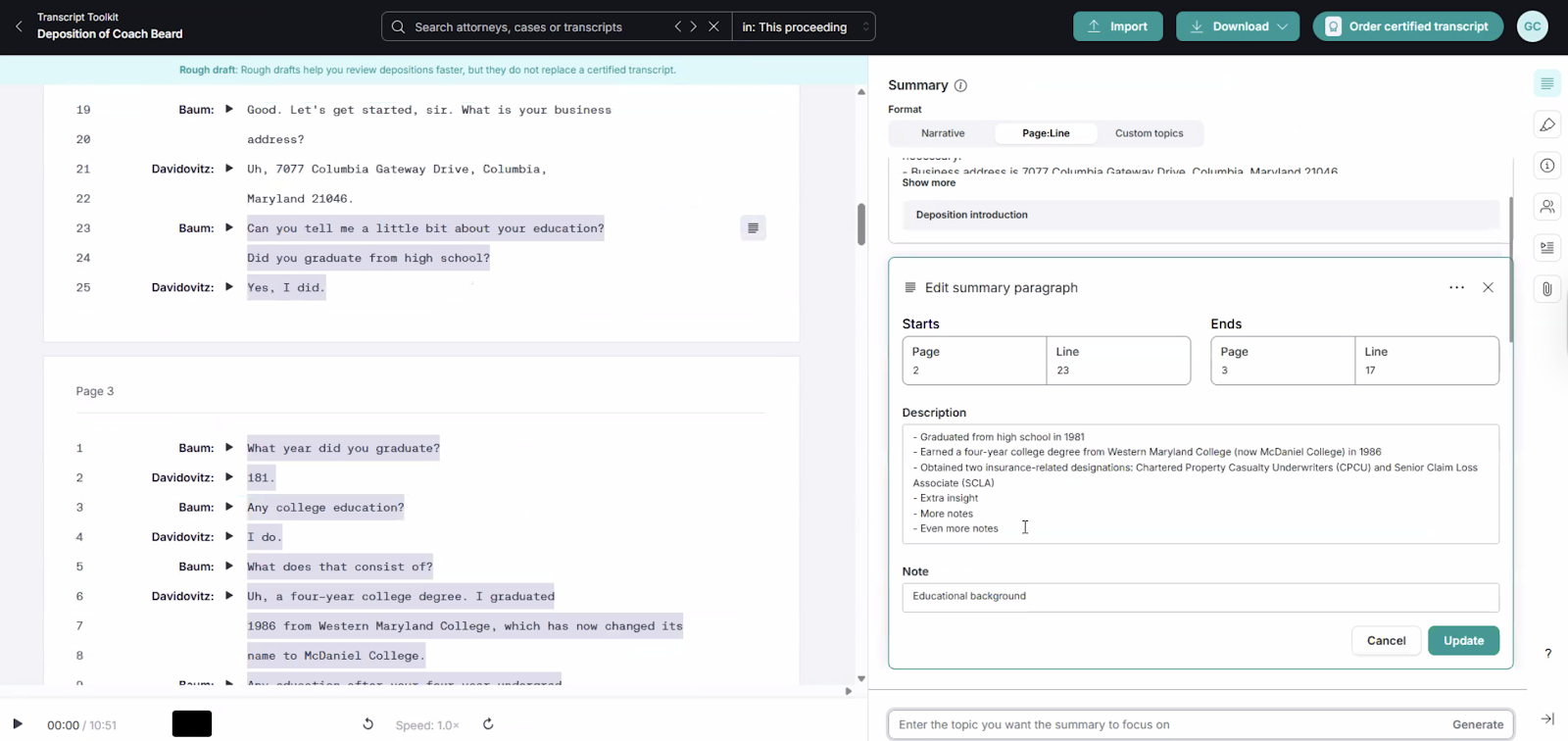Screen dimensions: 1568x741
Task: Click the Show more link
Action: coord(928,183)
